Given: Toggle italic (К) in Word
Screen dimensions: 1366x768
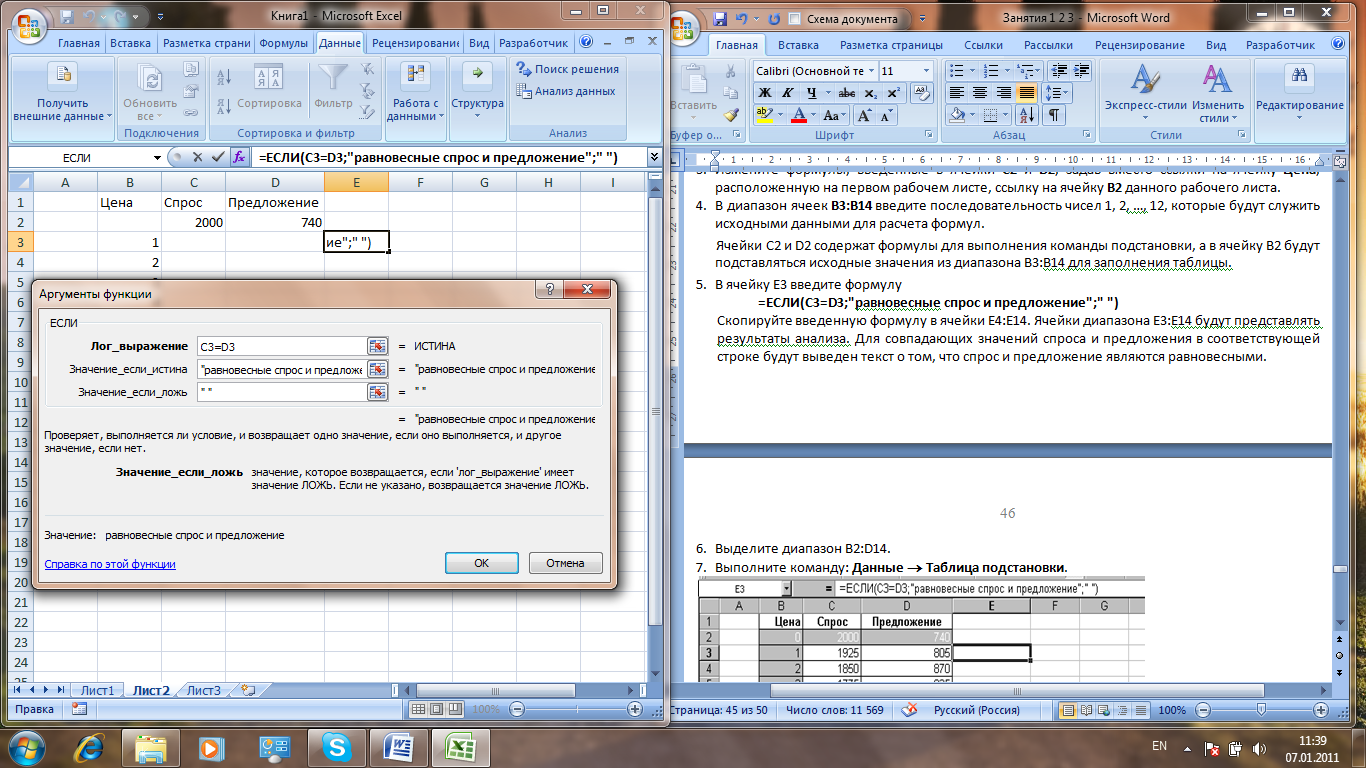Looking at the screenshot, I should pos(786,93).
